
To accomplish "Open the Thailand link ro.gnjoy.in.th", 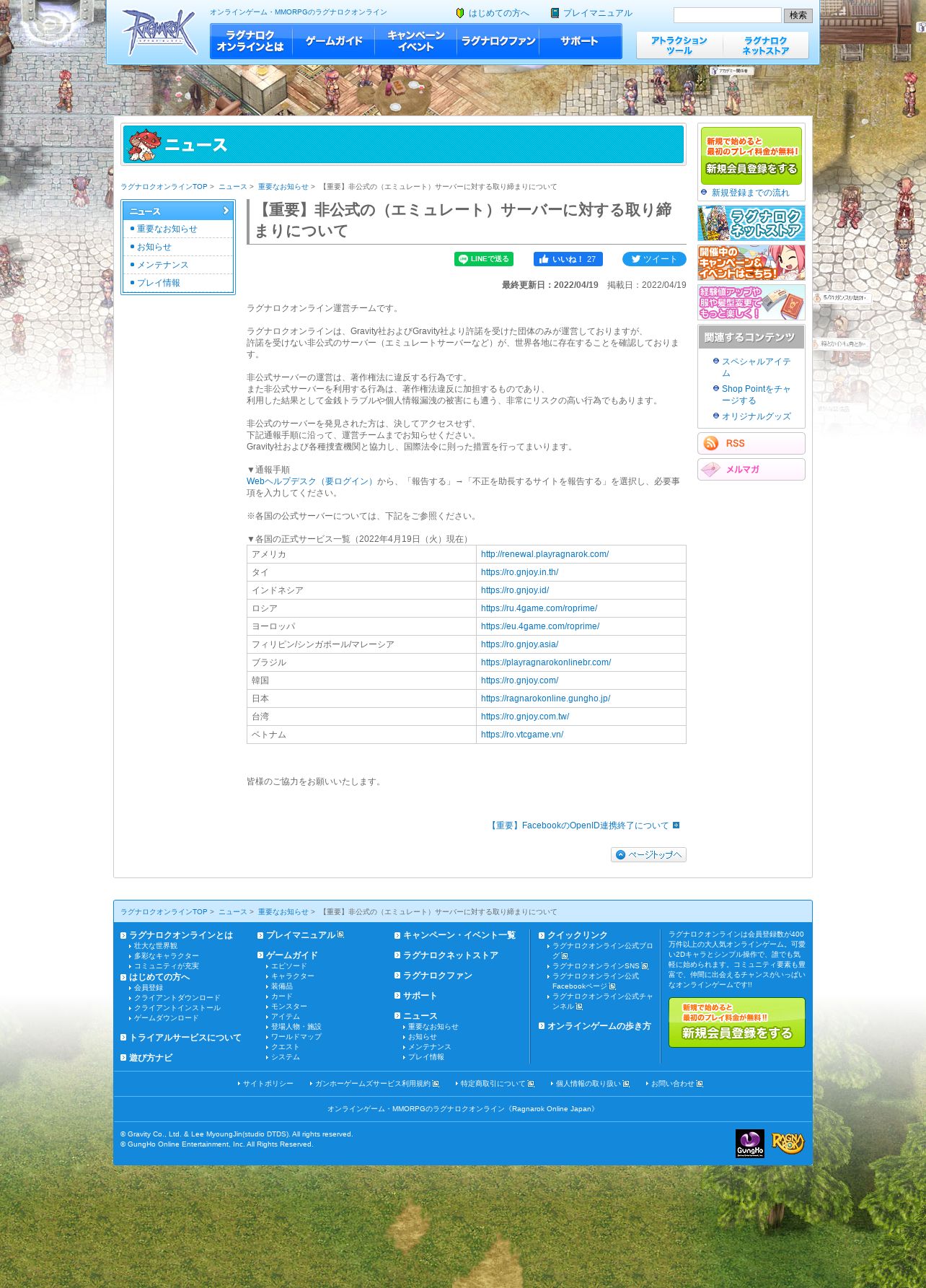I will 519,572.
